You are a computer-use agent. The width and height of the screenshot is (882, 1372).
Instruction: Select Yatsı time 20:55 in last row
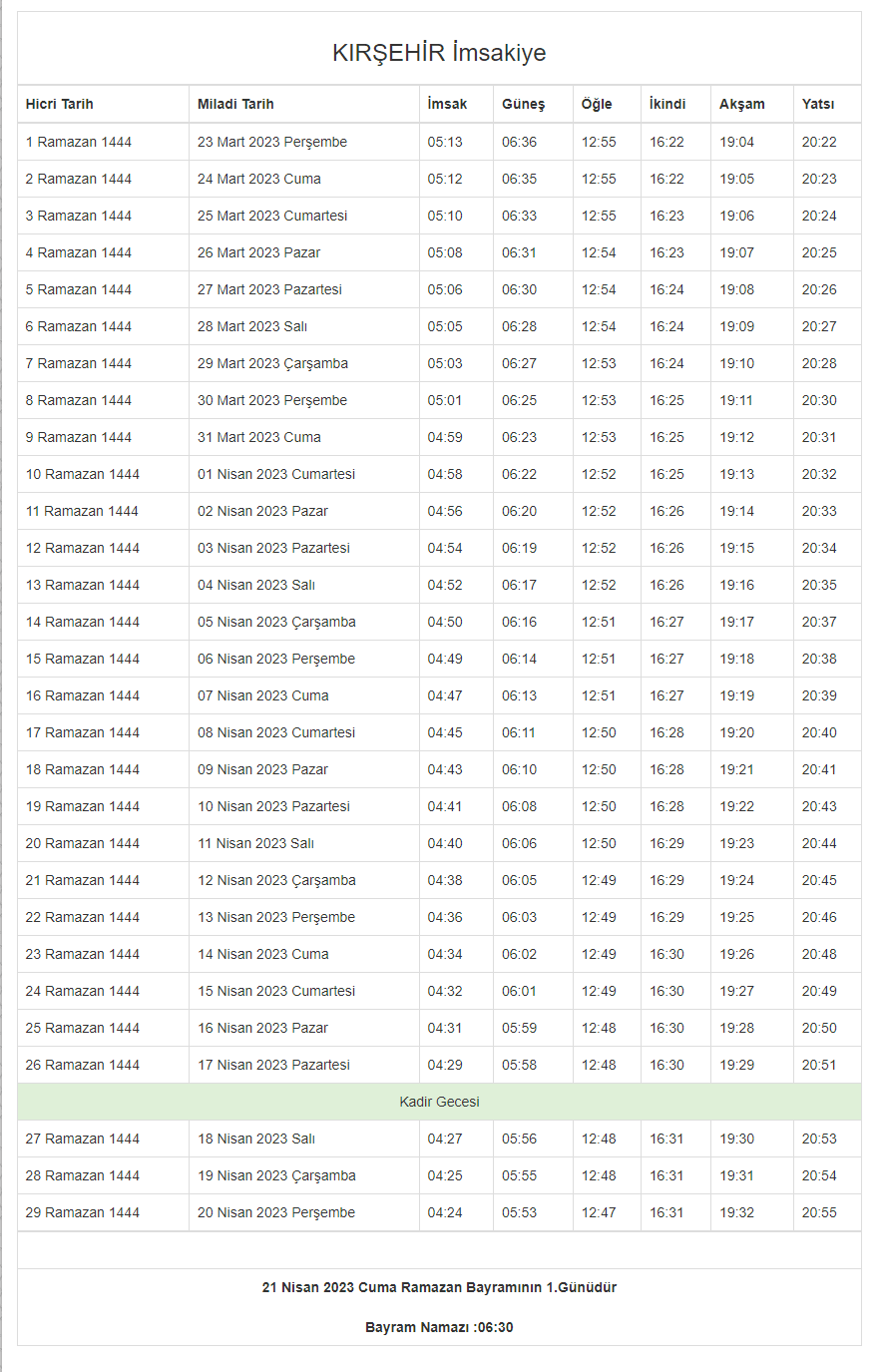tap(819, 1212)
